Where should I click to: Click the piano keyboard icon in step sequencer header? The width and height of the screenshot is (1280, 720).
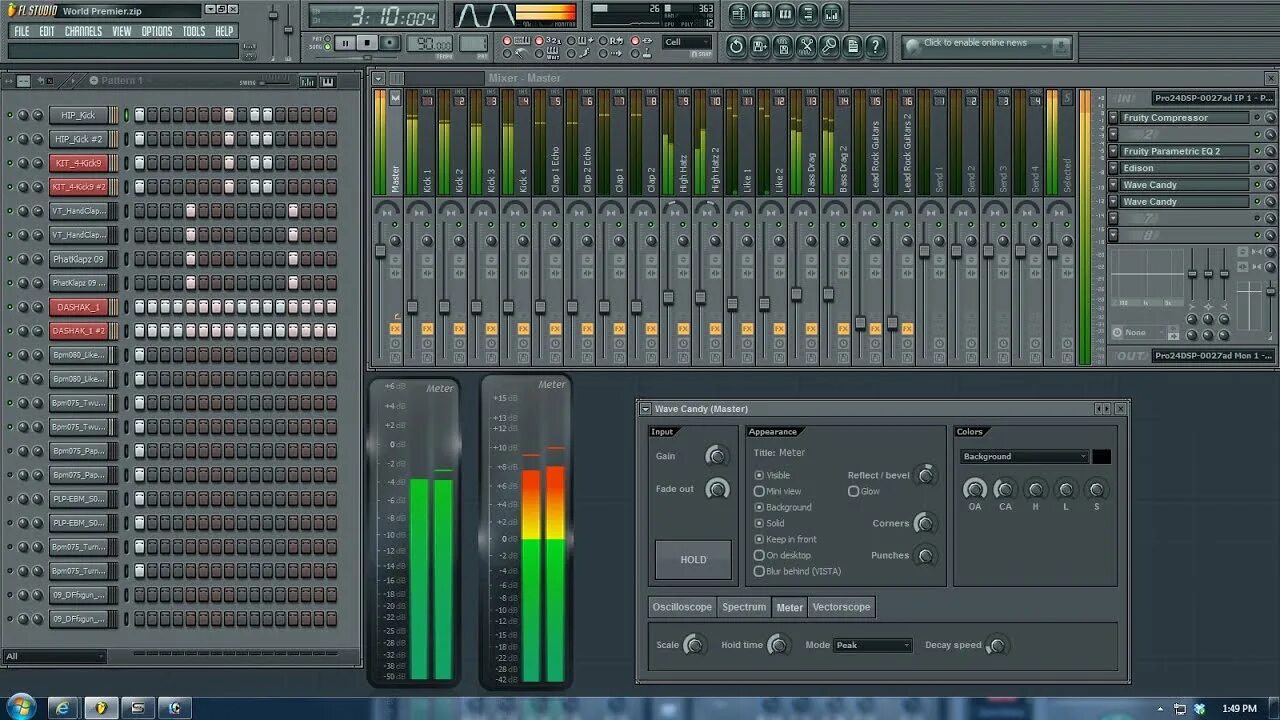(328, 81)
